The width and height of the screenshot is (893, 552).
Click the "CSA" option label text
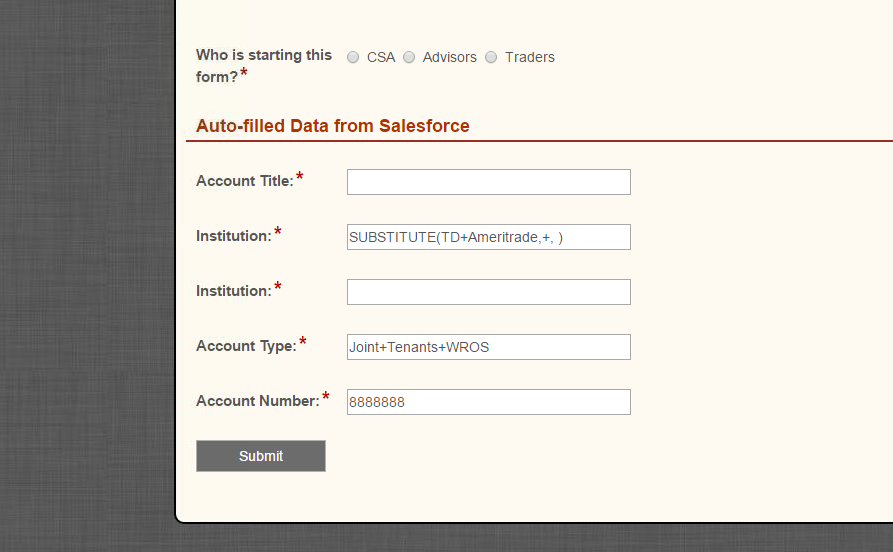381,57
